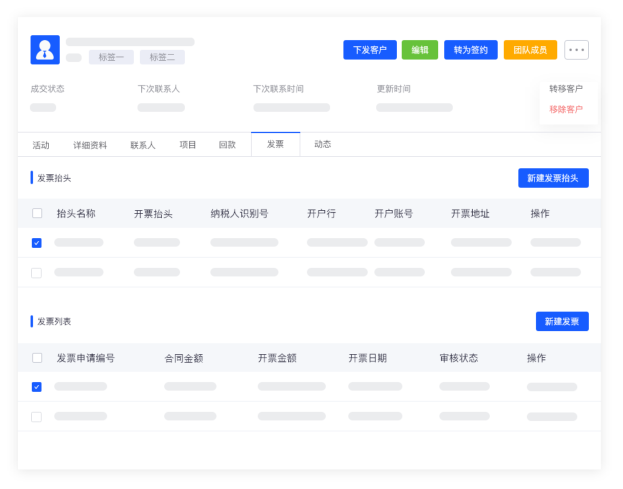Click the green 编辑 button
This screenshot has width=623, height=489.
[420, 50]
